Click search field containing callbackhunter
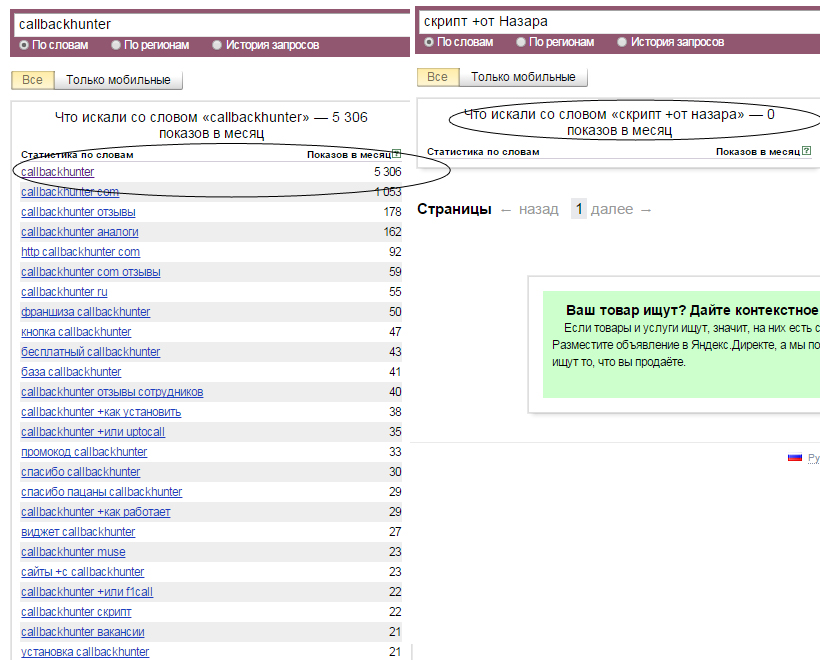820x660 pixels. [212, 24]
